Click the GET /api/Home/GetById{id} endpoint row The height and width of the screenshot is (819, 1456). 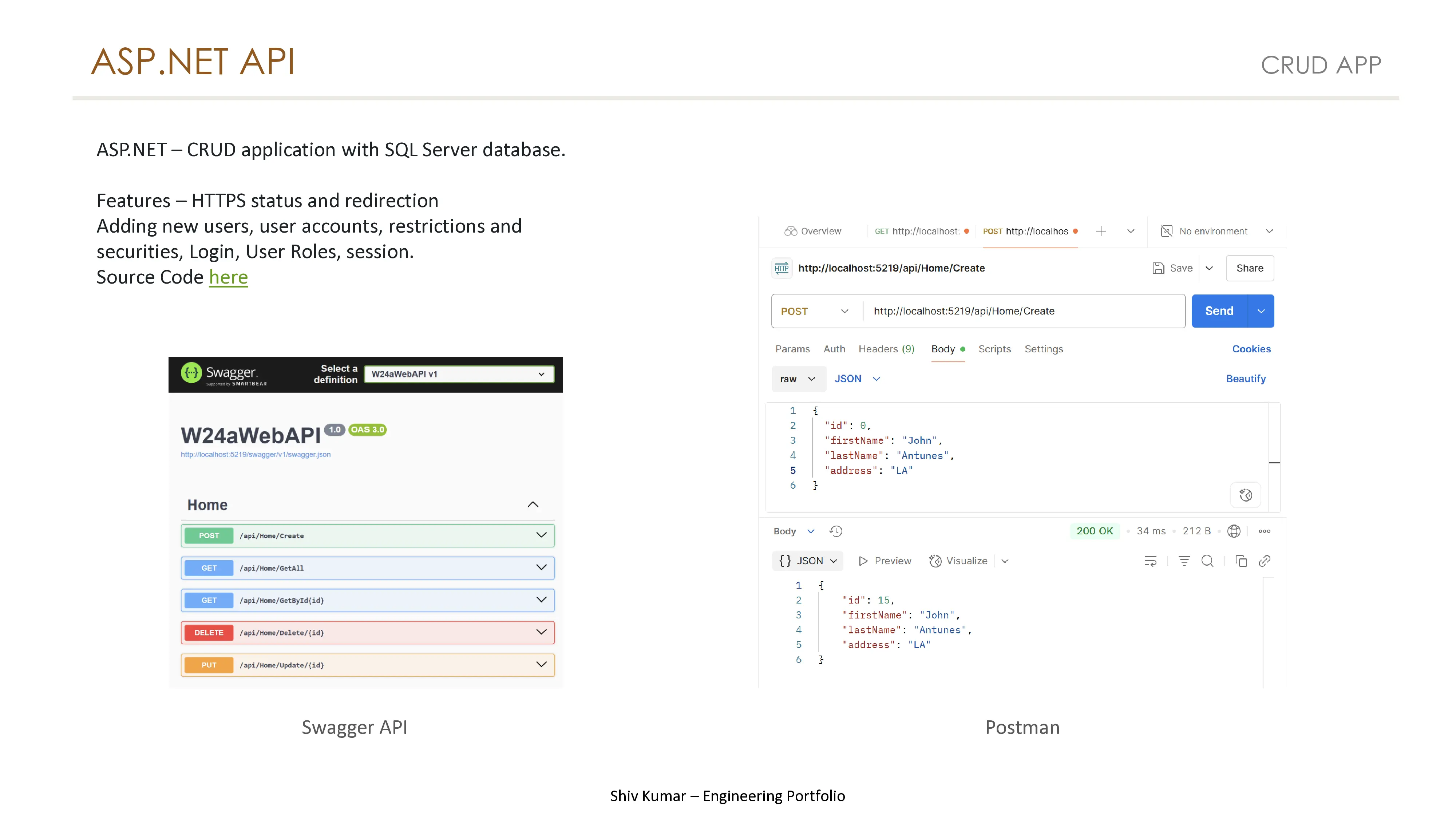(x=368, y=600)
